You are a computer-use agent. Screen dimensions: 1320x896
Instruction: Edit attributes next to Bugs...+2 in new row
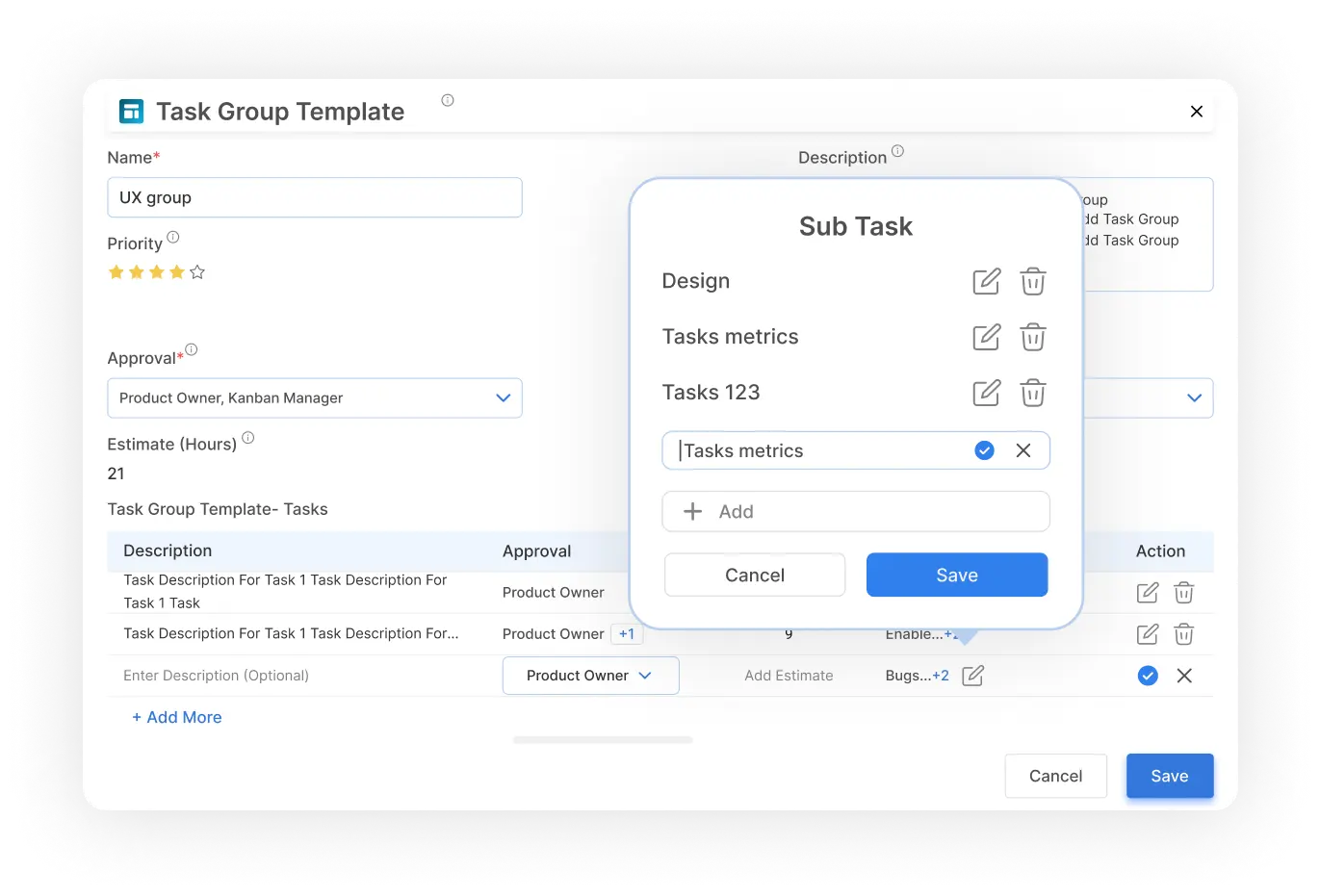tap(972, 675)
